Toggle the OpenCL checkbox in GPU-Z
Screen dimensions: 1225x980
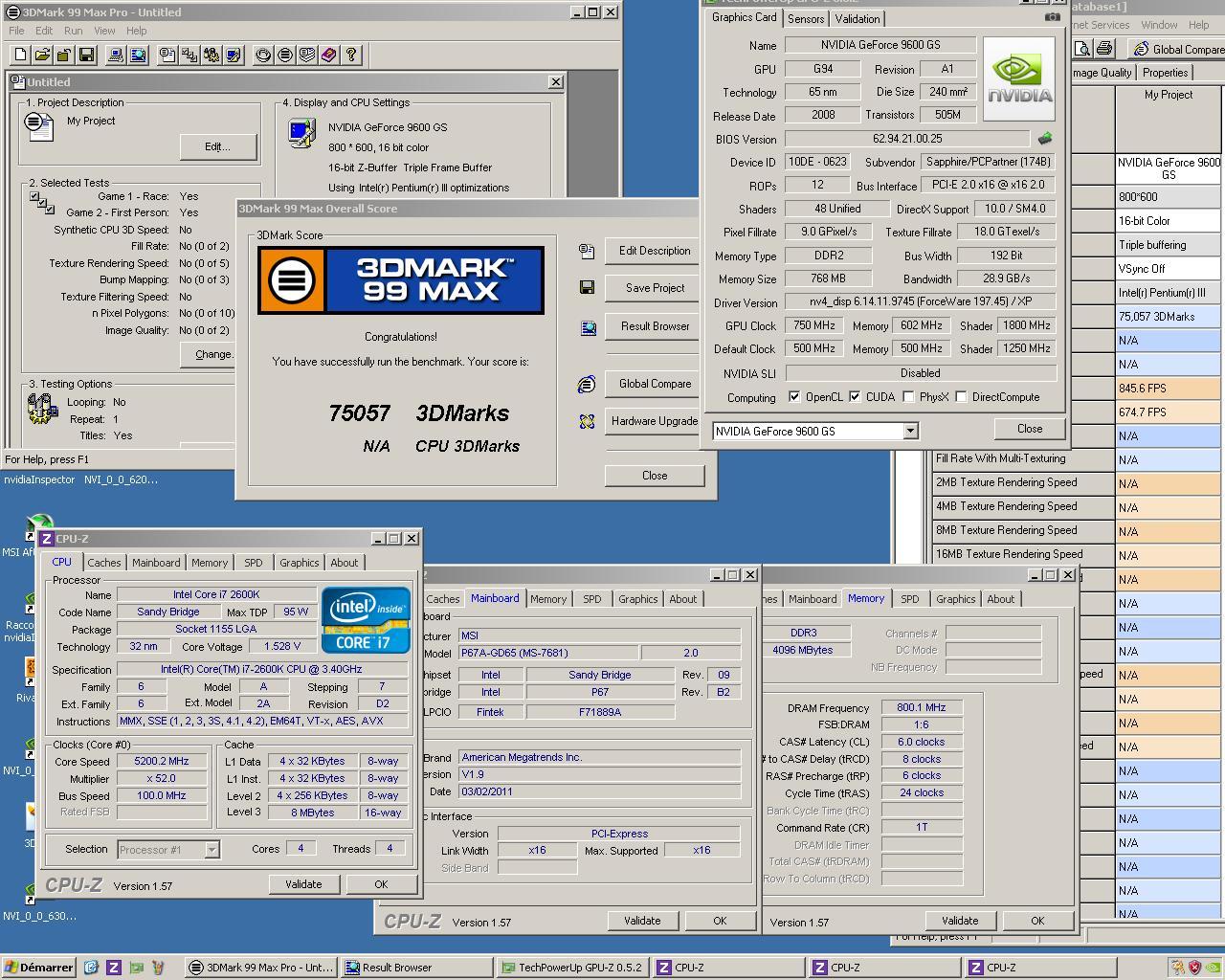794,397
